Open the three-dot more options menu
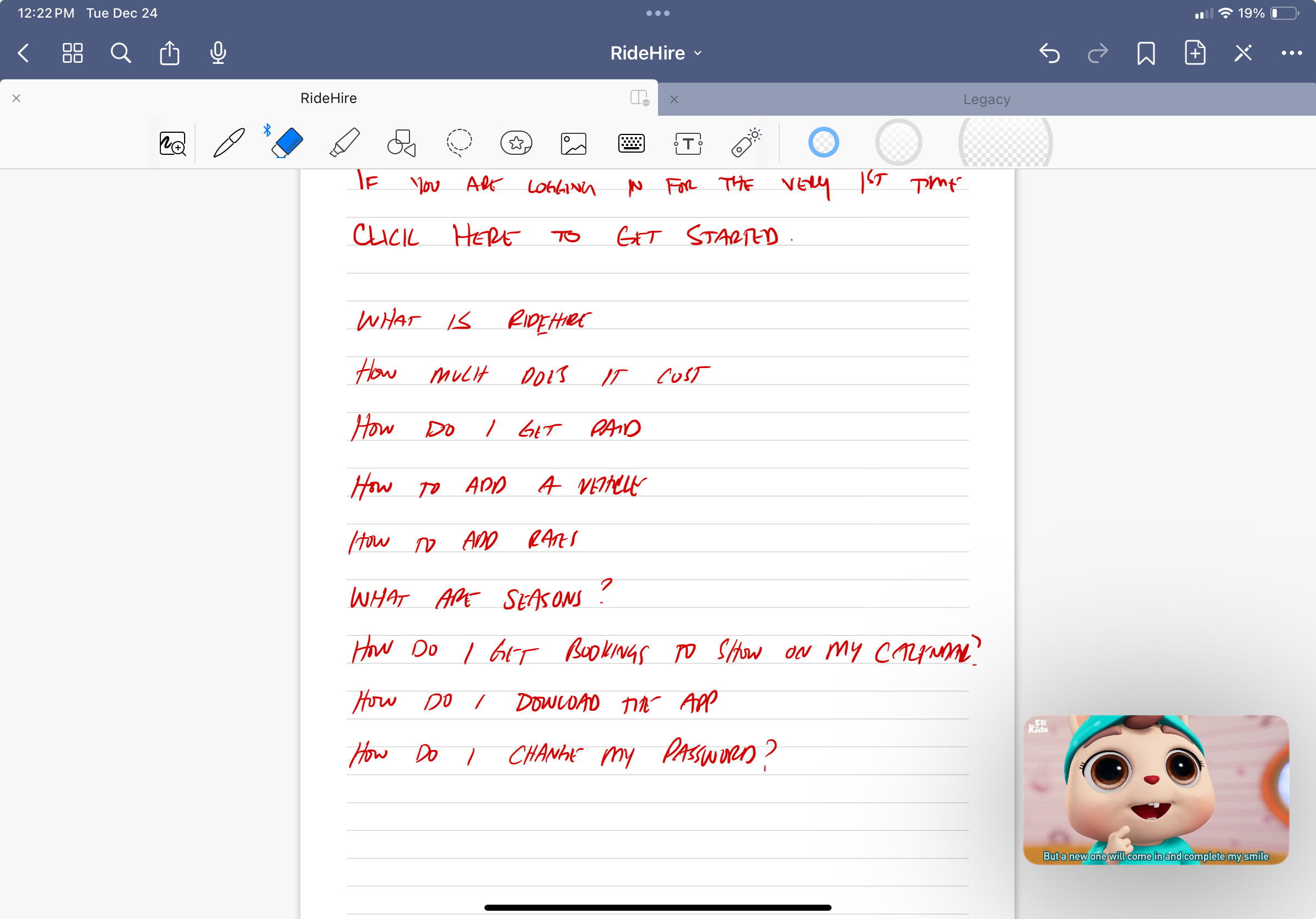The height and width of the screenshot is (919, 1316). tap(1291, 53)
